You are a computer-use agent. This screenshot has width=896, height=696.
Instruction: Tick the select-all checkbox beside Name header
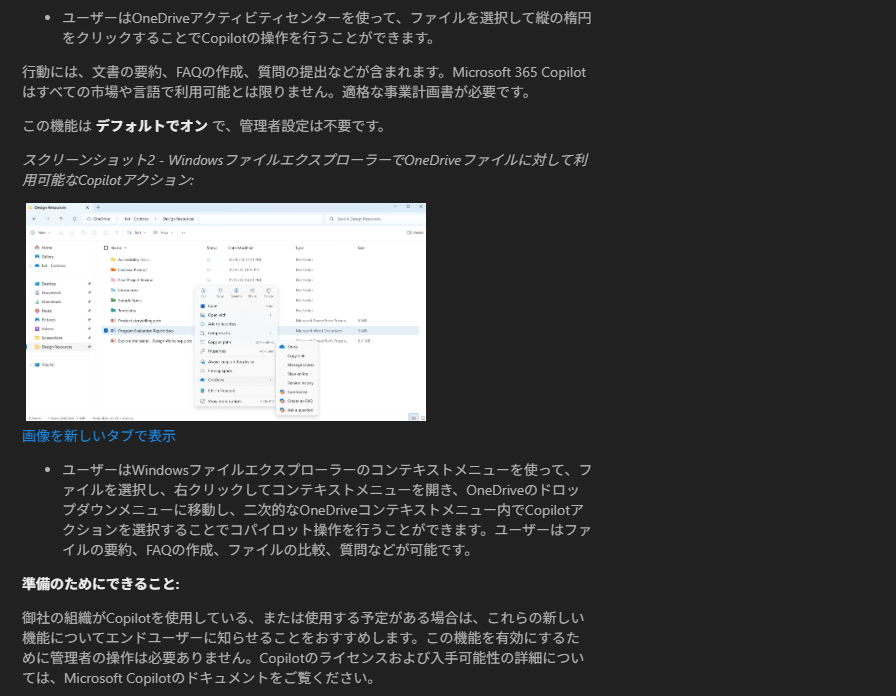(106, 247)
